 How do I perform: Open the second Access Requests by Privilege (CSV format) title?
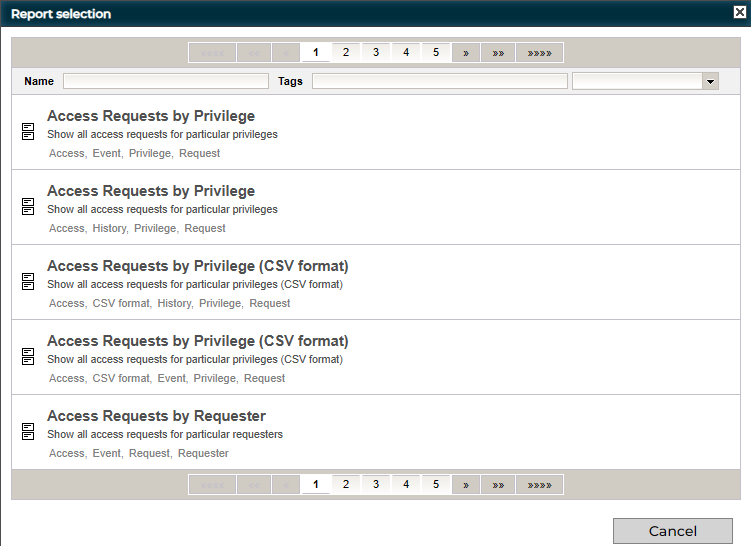[x=197, y=341]
